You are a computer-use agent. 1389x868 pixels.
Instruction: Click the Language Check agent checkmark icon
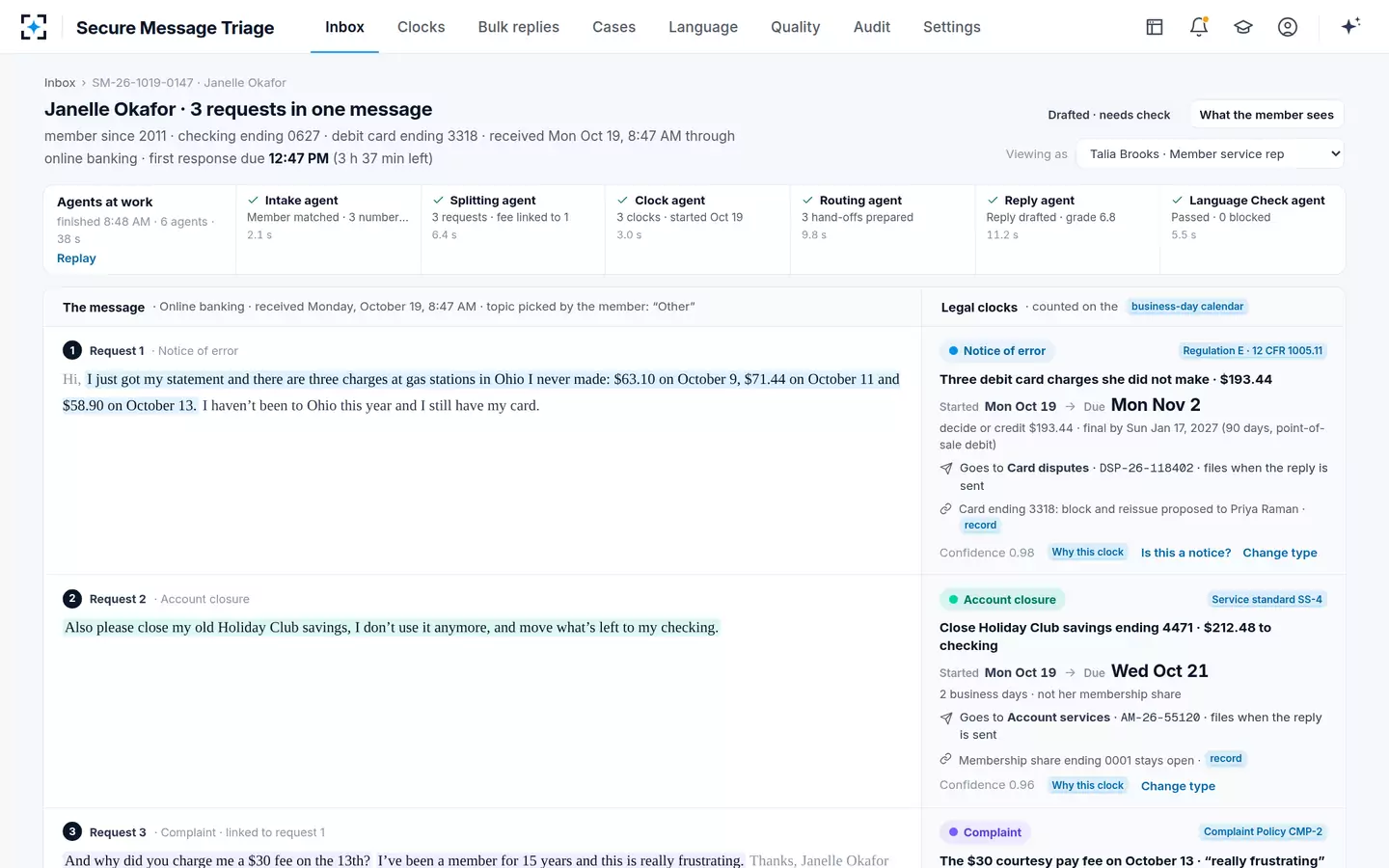click(x=1178, y=201)
